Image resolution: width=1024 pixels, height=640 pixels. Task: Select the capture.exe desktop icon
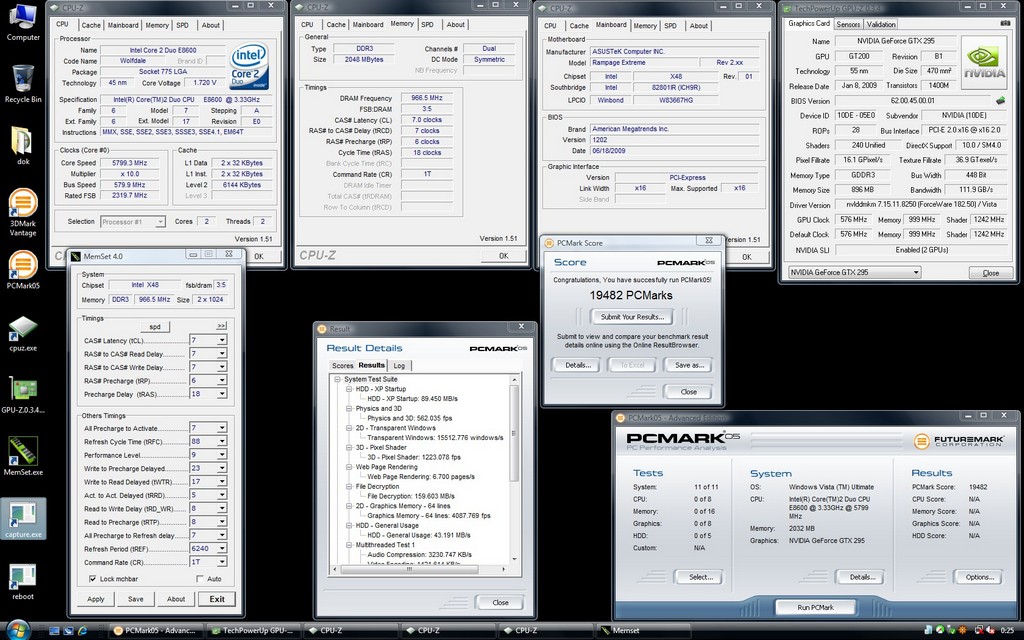[23, 519]
